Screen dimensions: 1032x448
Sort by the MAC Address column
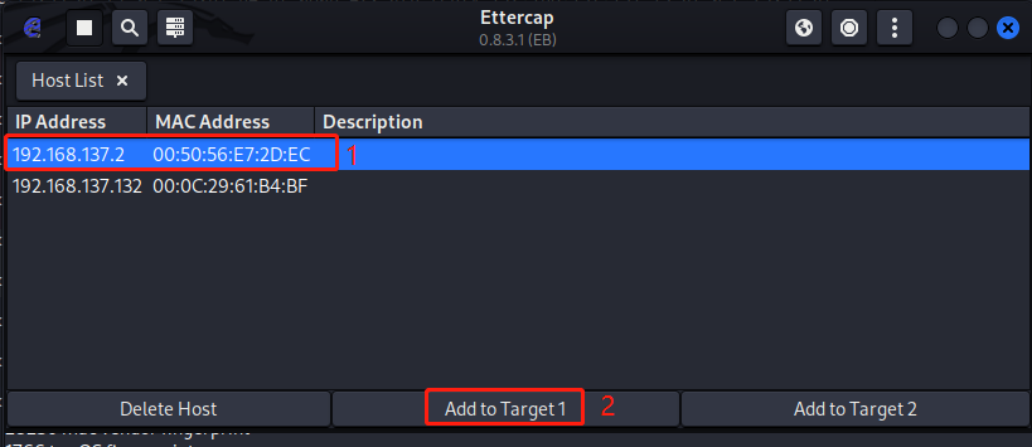(x=212, y=122)
